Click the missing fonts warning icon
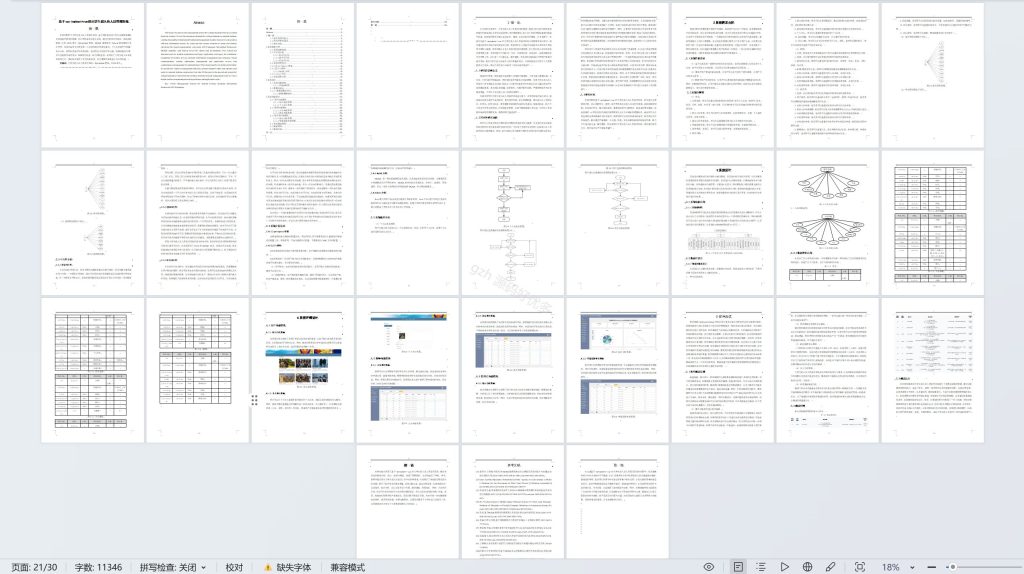 click(268, 567)
